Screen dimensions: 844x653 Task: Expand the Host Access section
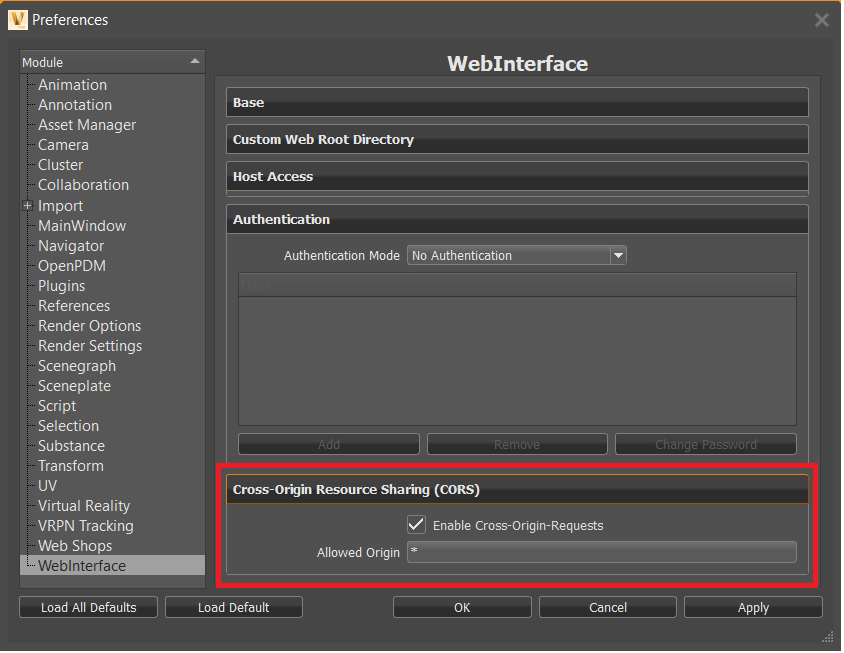517,177
